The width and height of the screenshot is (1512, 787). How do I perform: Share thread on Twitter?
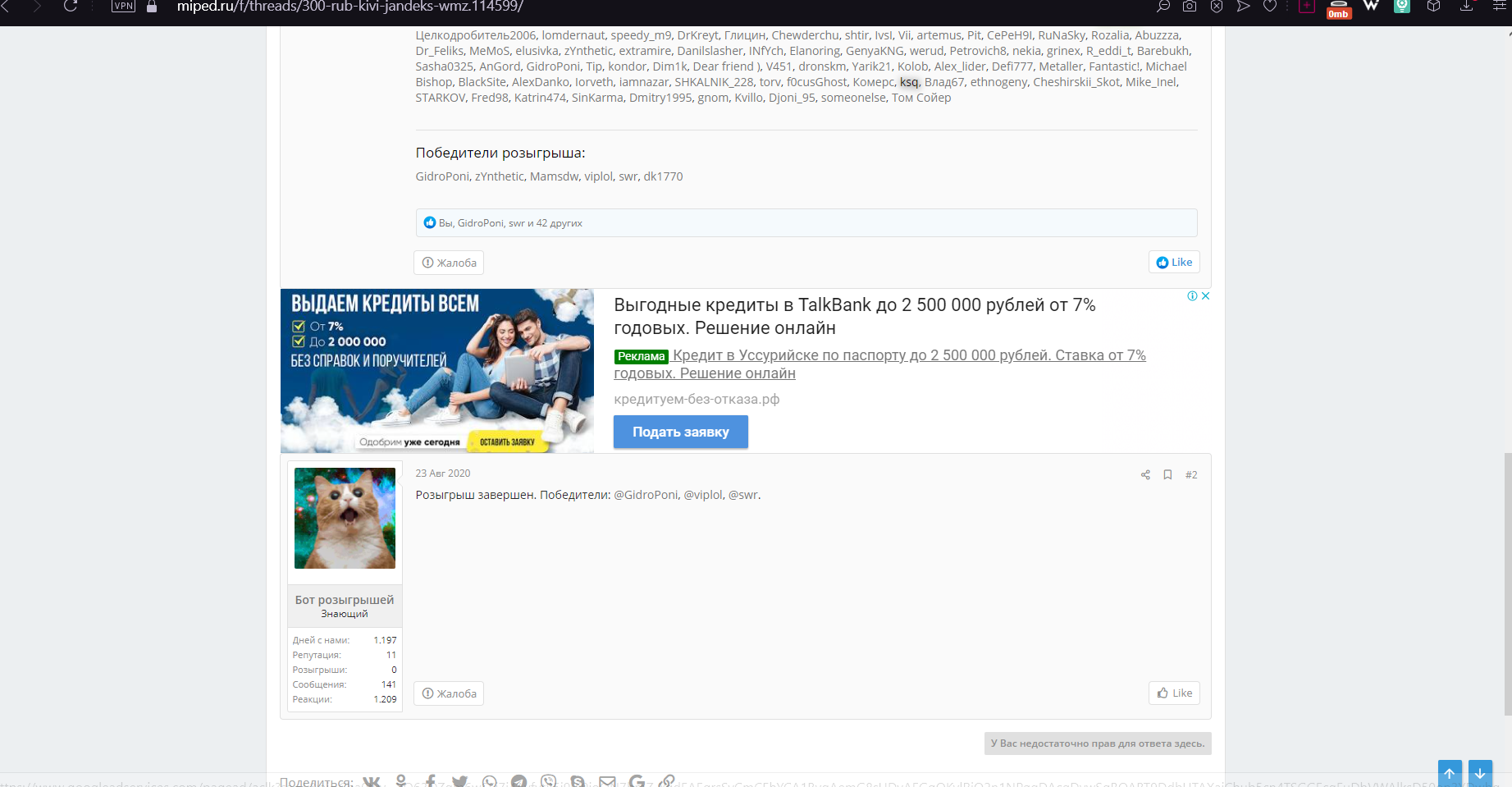pyautogui.click(x=459, y=781)
